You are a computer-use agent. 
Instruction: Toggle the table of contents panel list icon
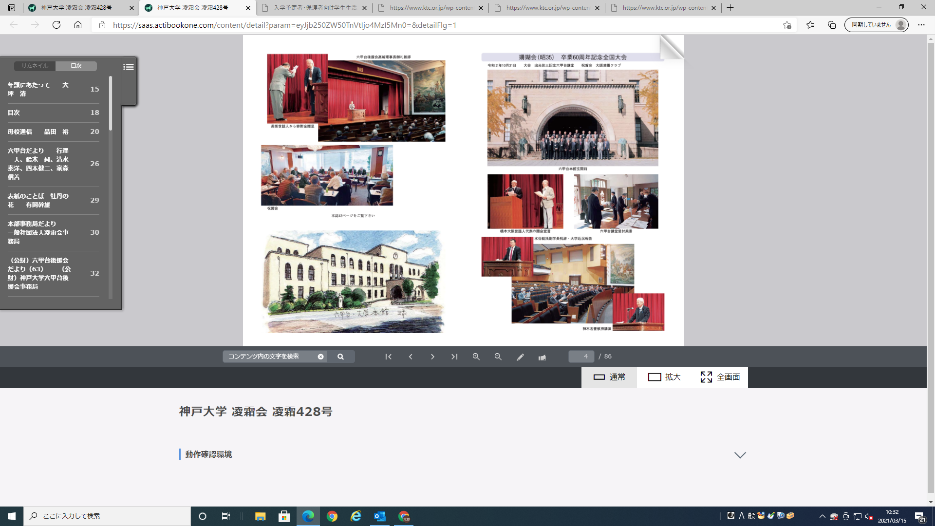[128, 67]
